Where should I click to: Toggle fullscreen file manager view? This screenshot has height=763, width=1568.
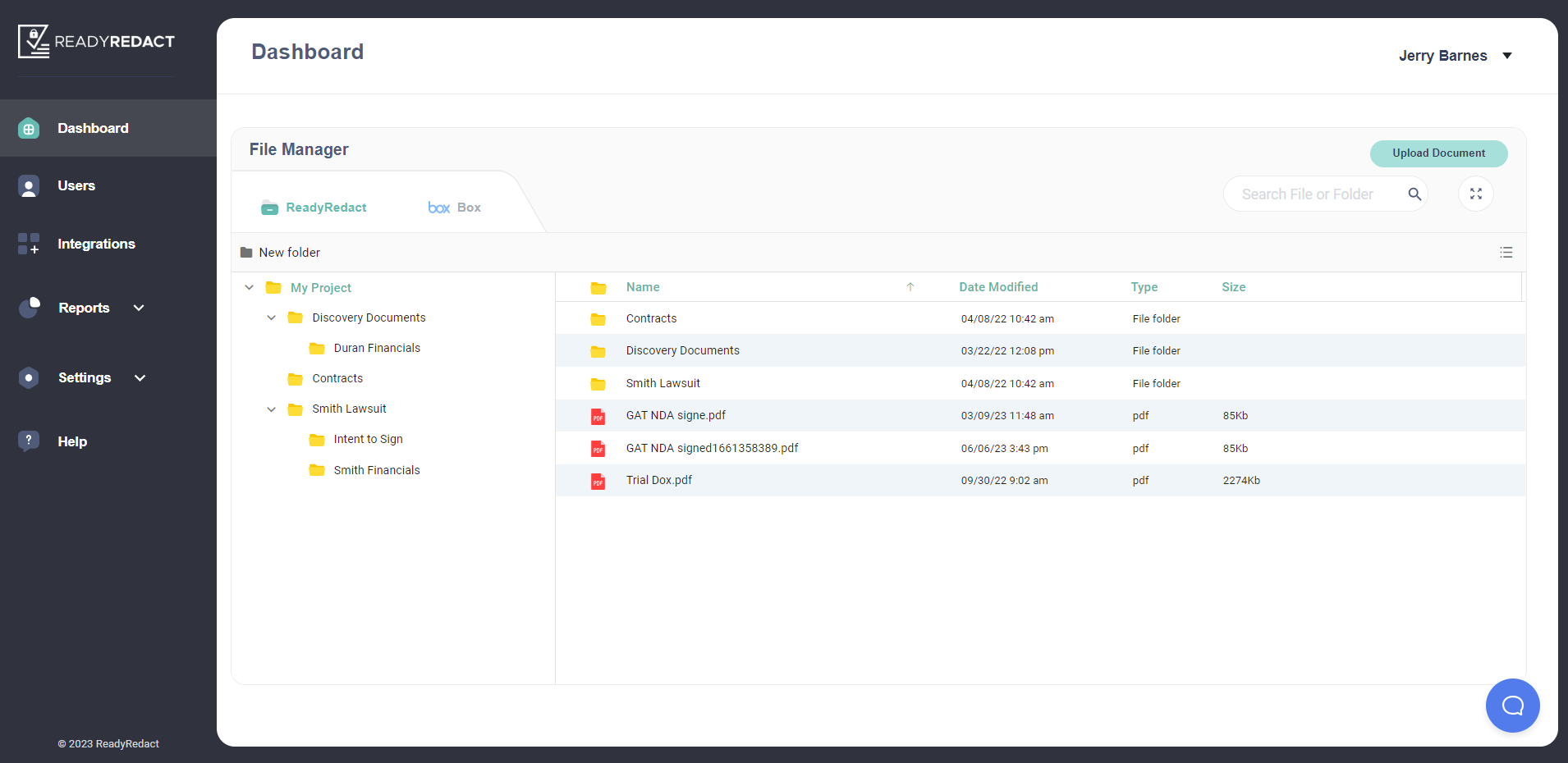point(1476,194)
